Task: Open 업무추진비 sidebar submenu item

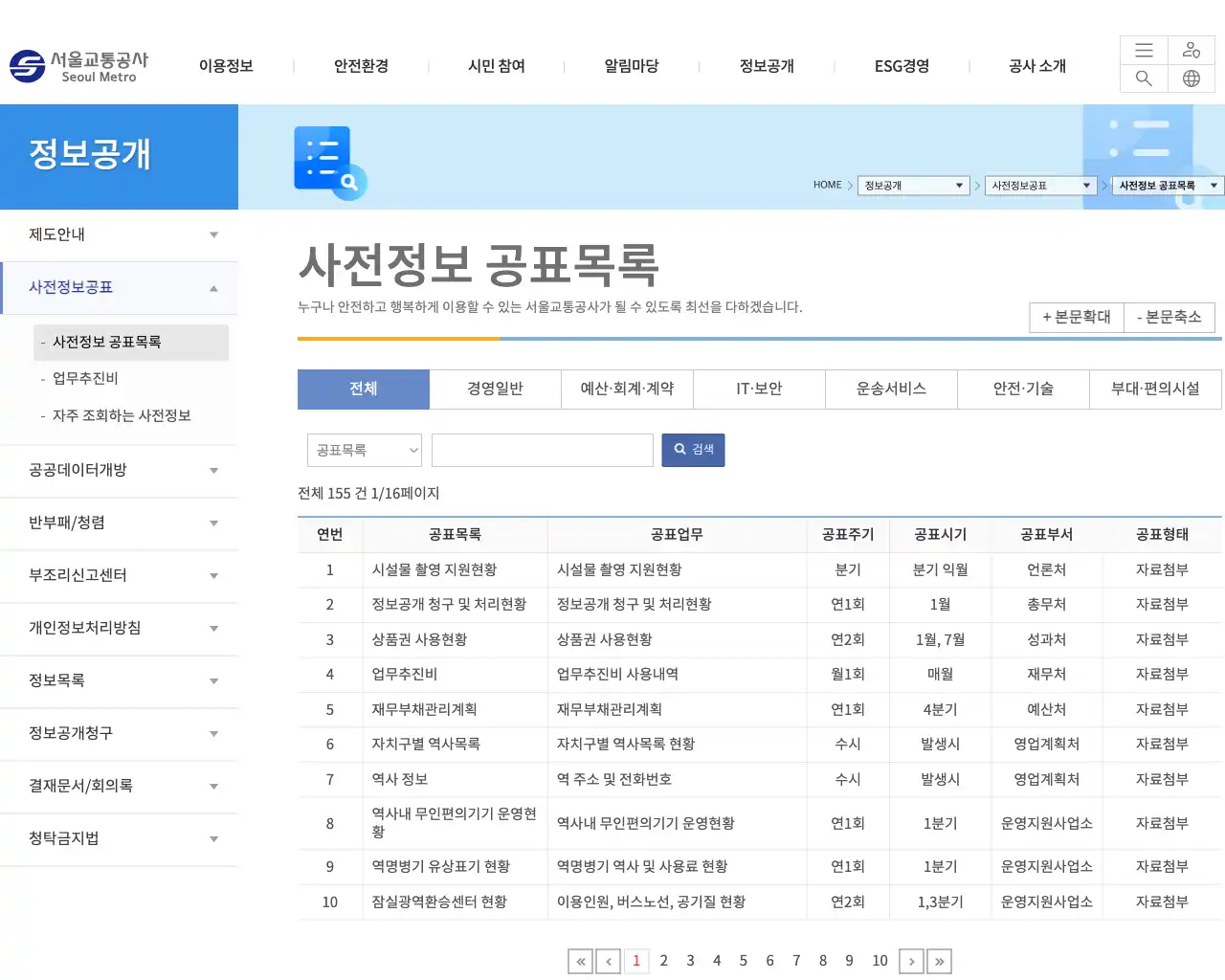Action: coord(85,379)
